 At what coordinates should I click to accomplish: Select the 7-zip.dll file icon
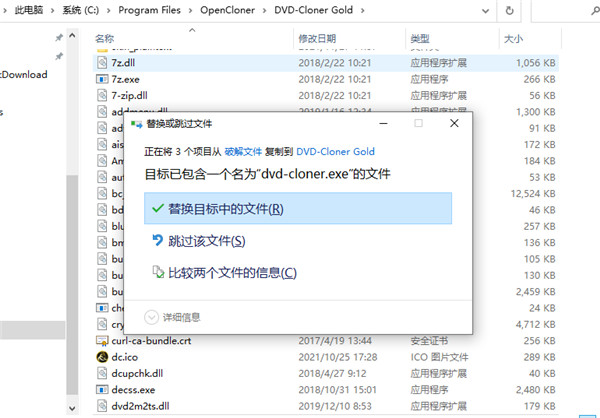point(102,95)
